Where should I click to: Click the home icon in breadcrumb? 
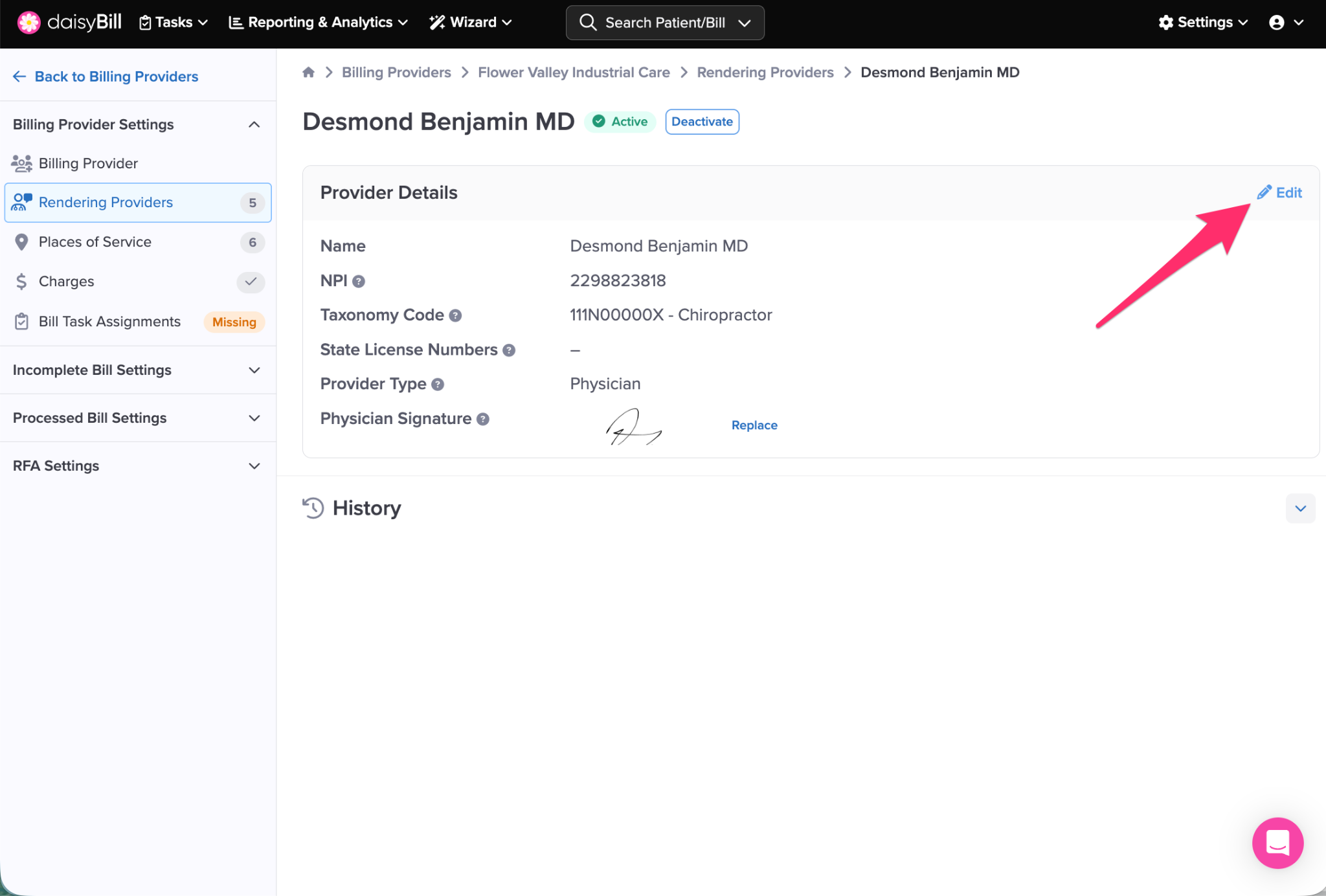point(308,73)
